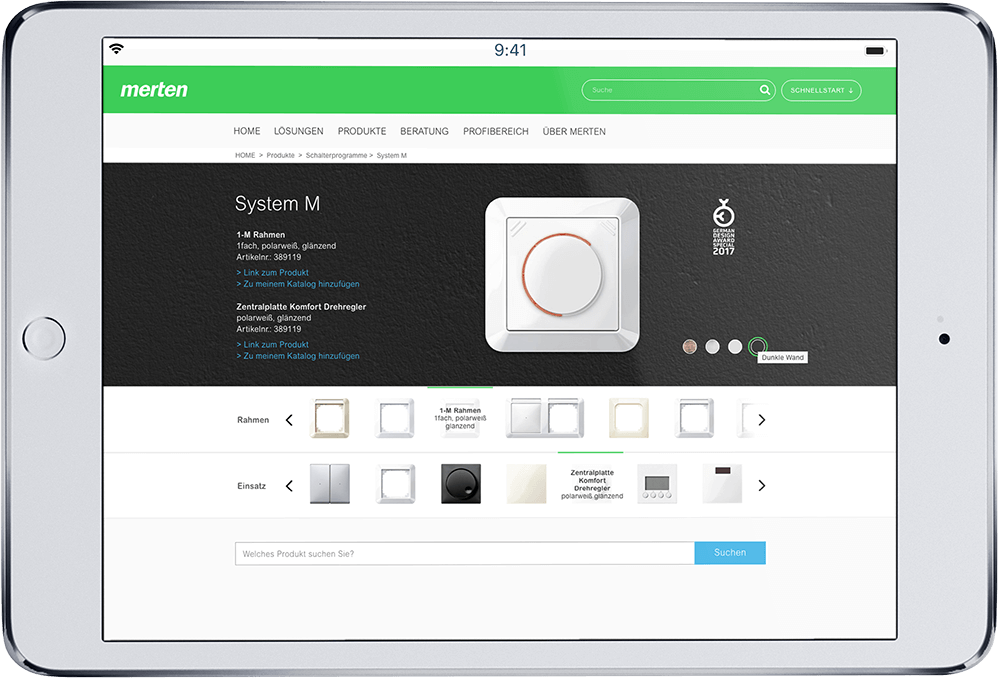Open Link zum Produkt for Zentralplatte Drehregler
998x678 pixels.
coord(272,344)
